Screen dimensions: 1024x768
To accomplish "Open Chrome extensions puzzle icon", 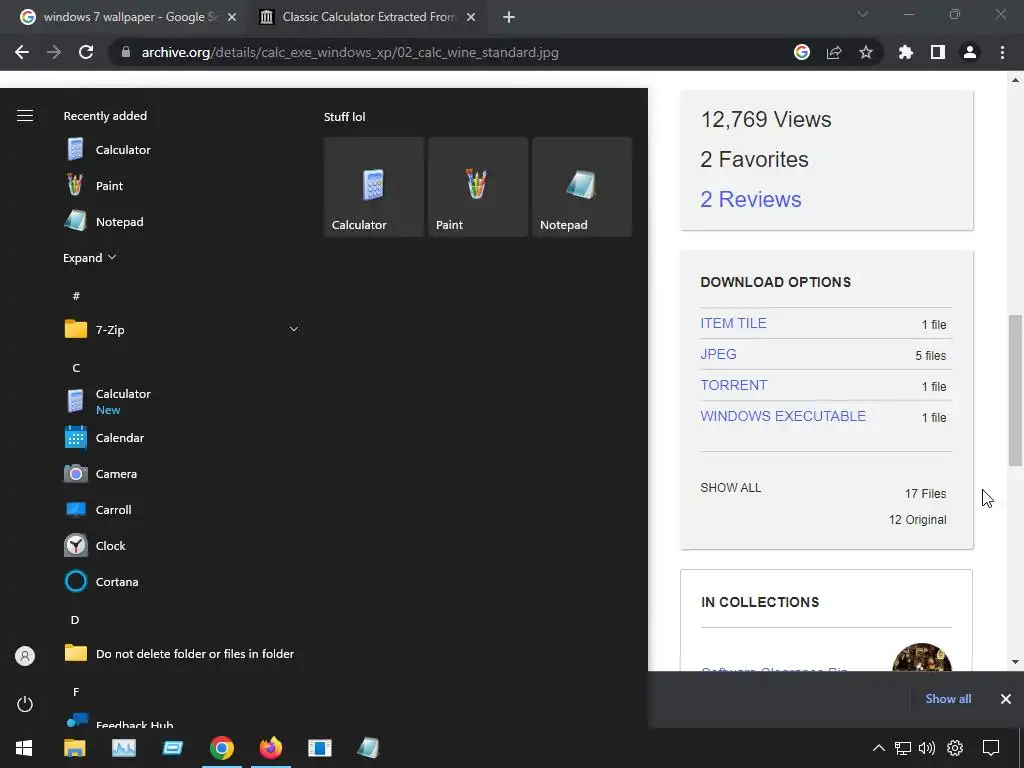I will (x=906, y=52).
